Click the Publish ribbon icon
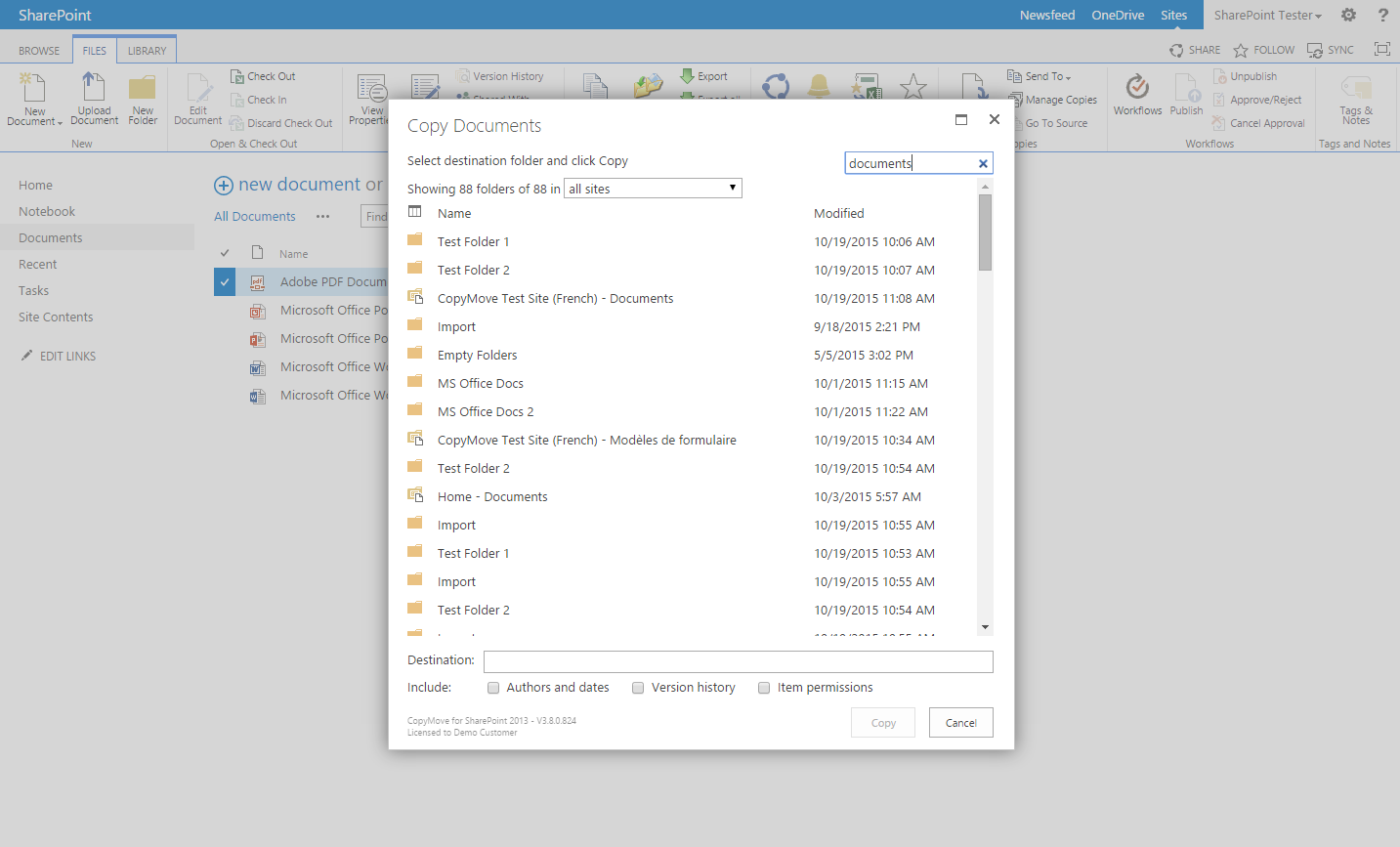The height and width of the screenshot is (847, 1400). pos(1187,95)
